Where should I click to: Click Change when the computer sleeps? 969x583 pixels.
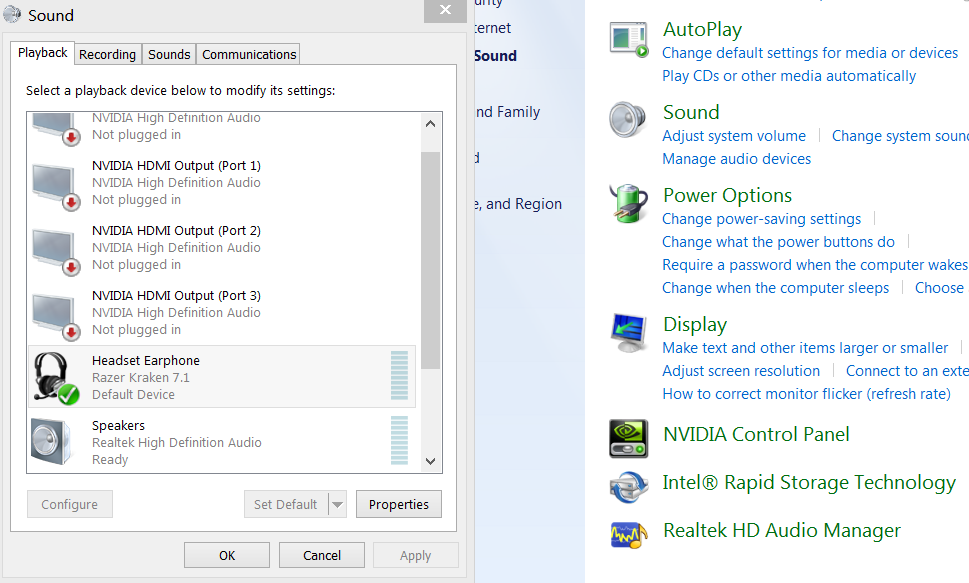(776, 288)
